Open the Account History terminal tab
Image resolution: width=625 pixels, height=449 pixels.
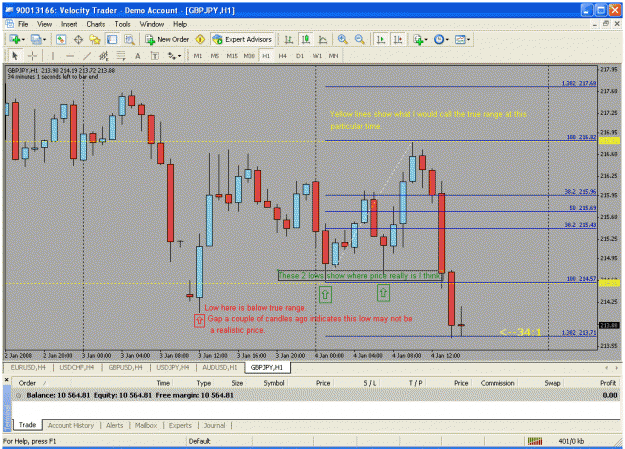[x=71, y=425]
